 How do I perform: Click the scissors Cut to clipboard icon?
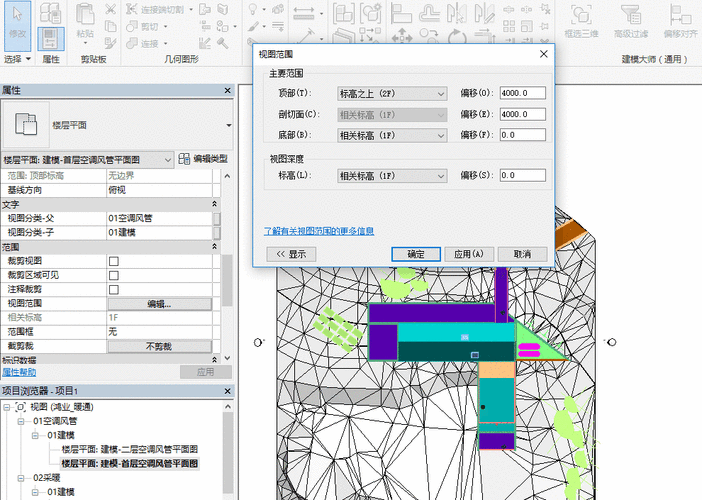point(110,9)
